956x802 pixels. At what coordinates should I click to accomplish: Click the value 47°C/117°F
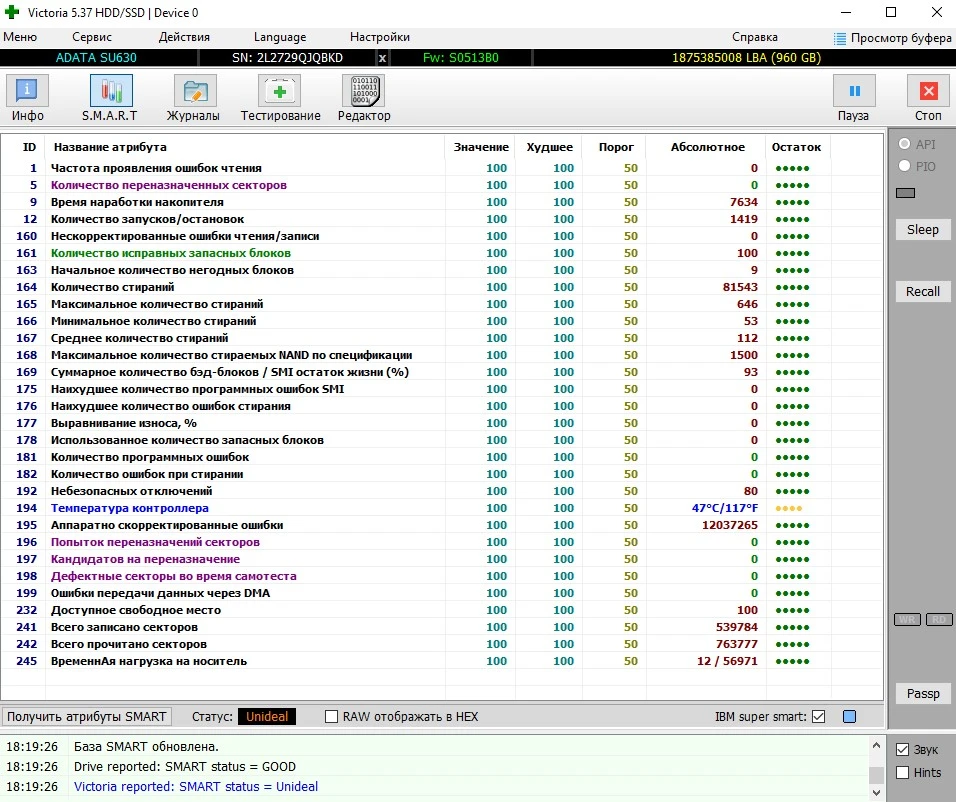[725, 508]
